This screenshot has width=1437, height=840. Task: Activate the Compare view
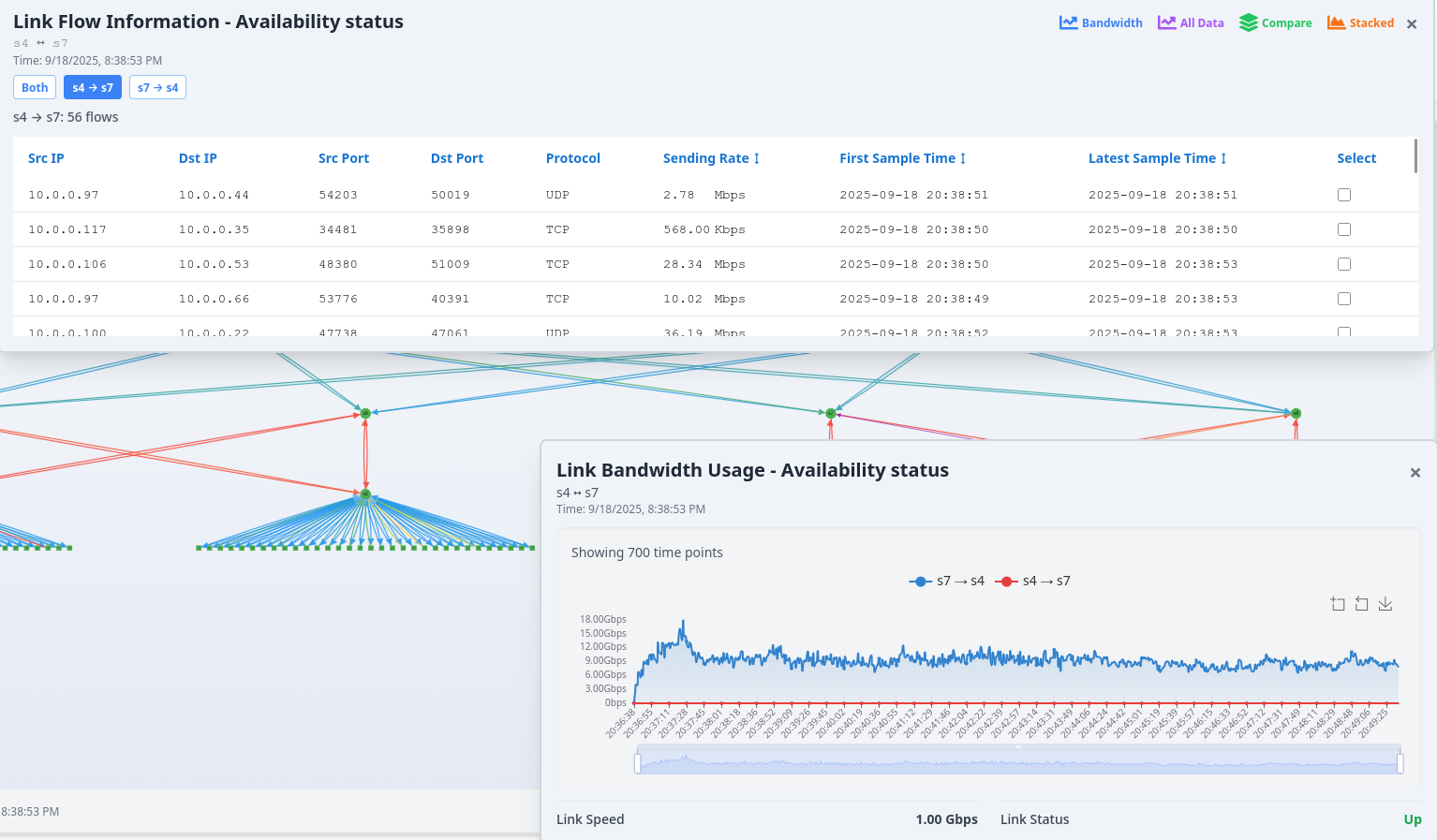click(1275, 22)
